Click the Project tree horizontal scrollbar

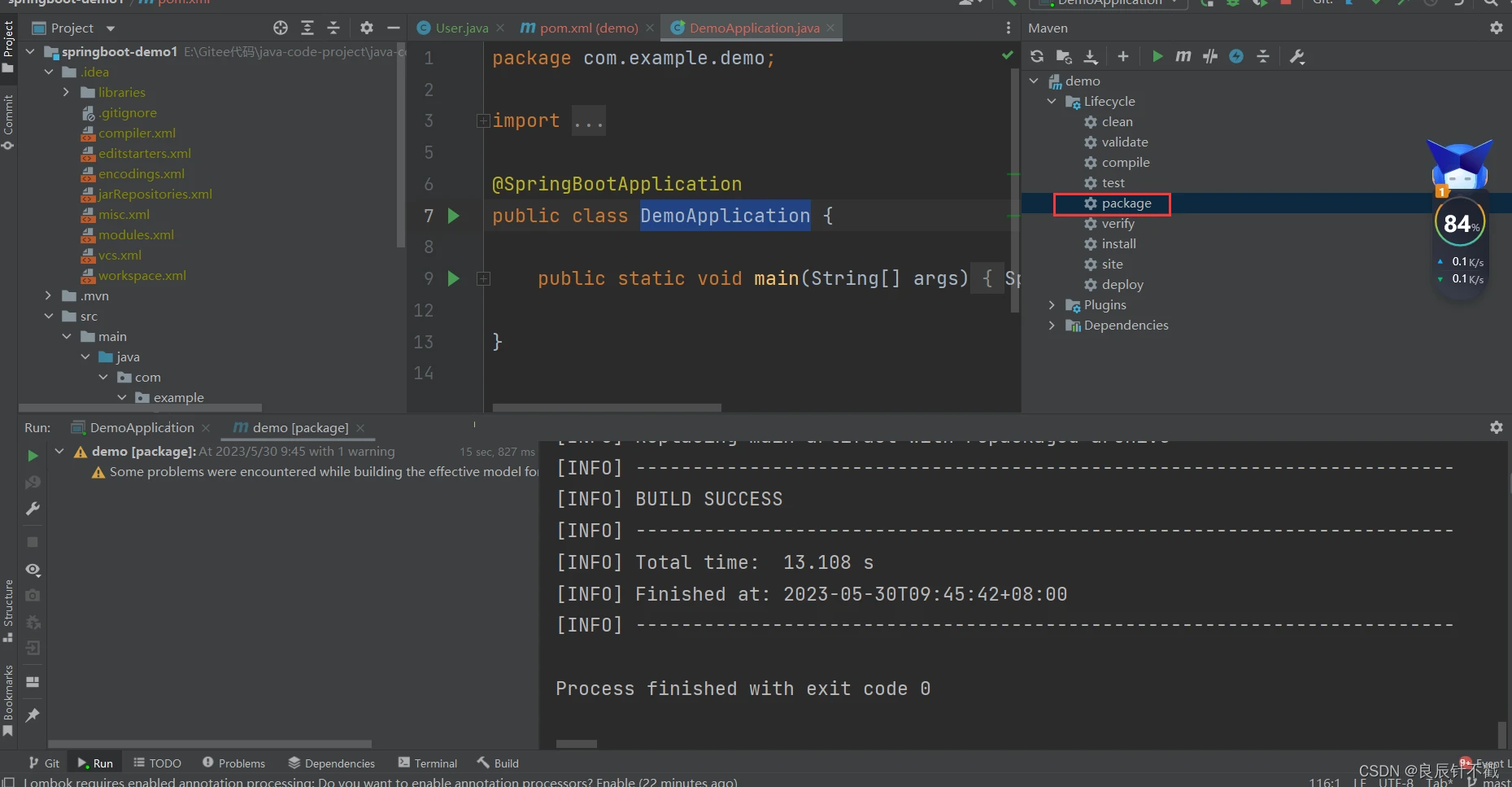[140, 408]
